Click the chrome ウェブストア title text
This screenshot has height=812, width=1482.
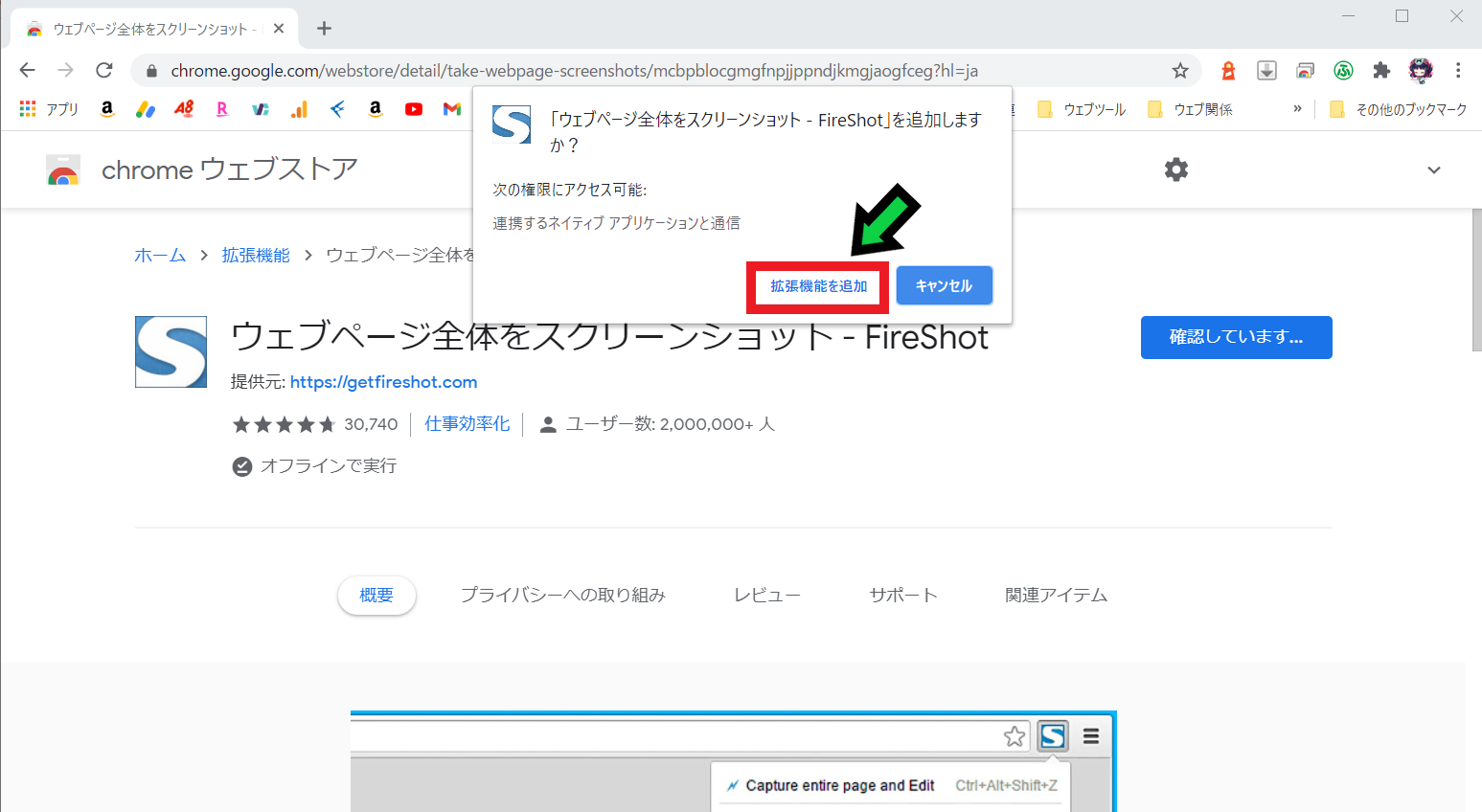tap(230, 169)
